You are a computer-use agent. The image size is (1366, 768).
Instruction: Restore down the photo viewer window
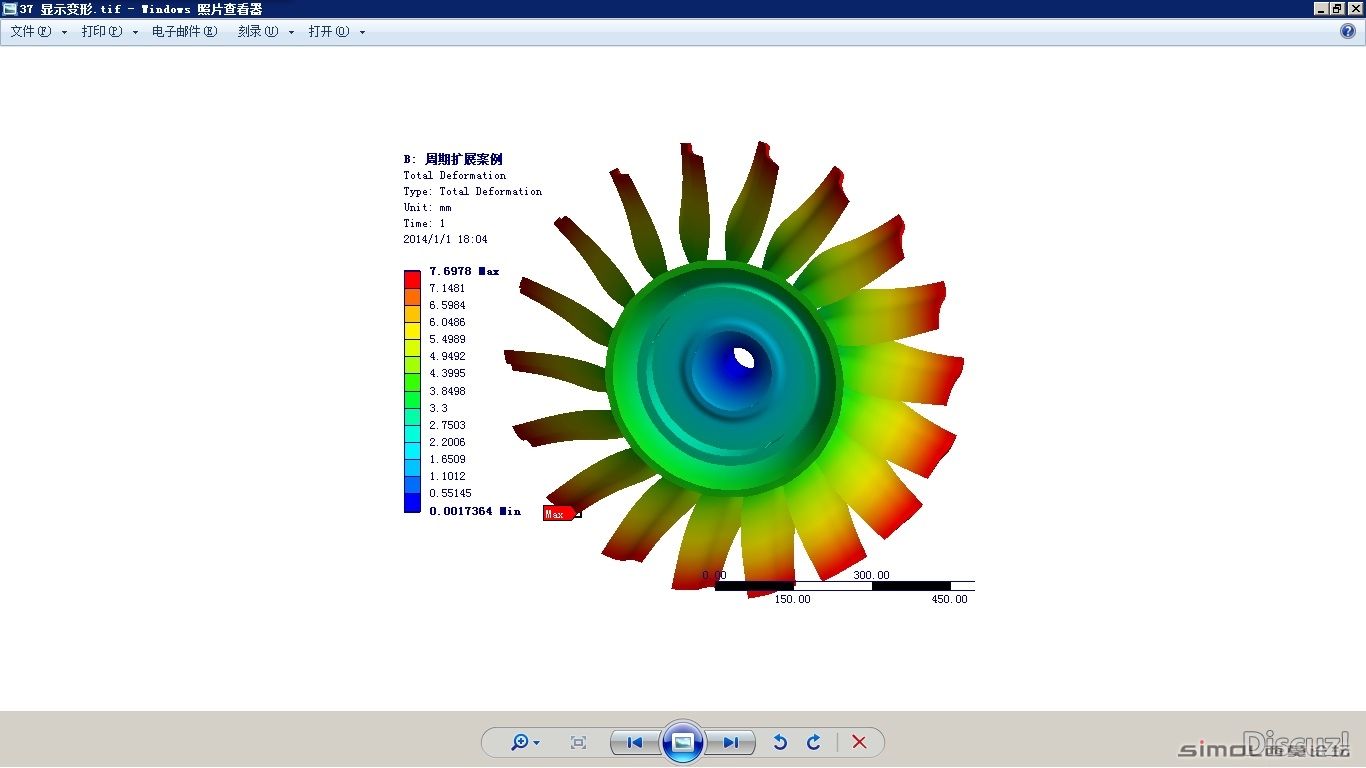click(1337, 8)
